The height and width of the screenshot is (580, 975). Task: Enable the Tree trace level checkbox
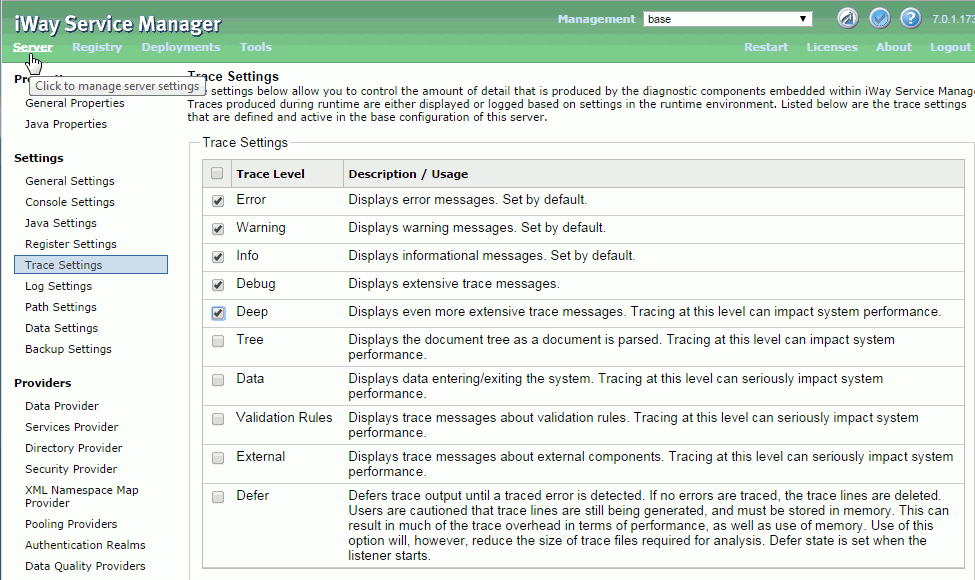[x=218, y=341]
